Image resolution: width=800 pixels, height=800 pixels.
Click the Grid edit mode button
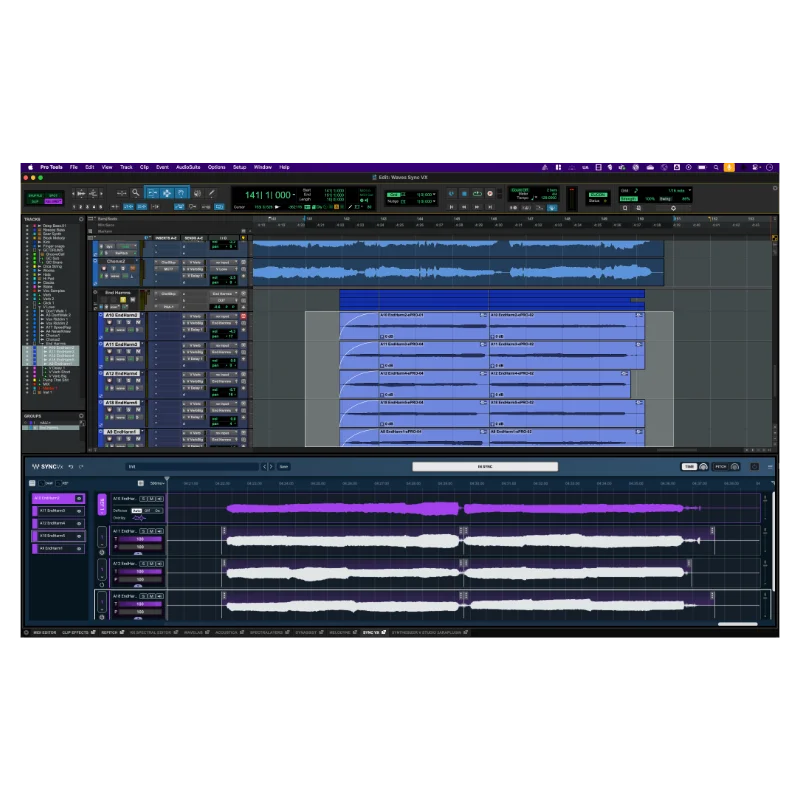[53, 202]
